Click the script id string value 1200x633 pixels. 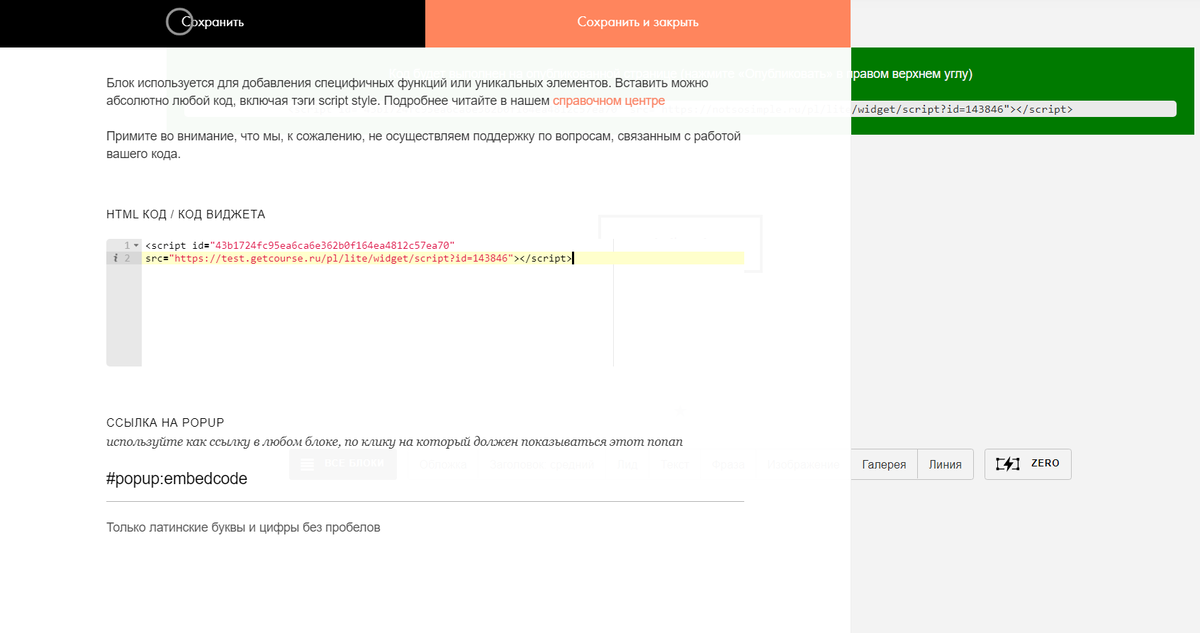[333, 245]
